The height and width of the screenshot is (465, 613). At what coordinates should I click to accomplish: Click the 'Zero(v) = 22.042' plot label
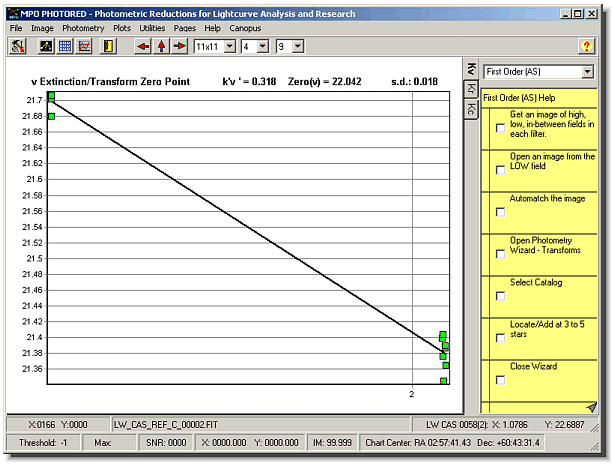324,82
